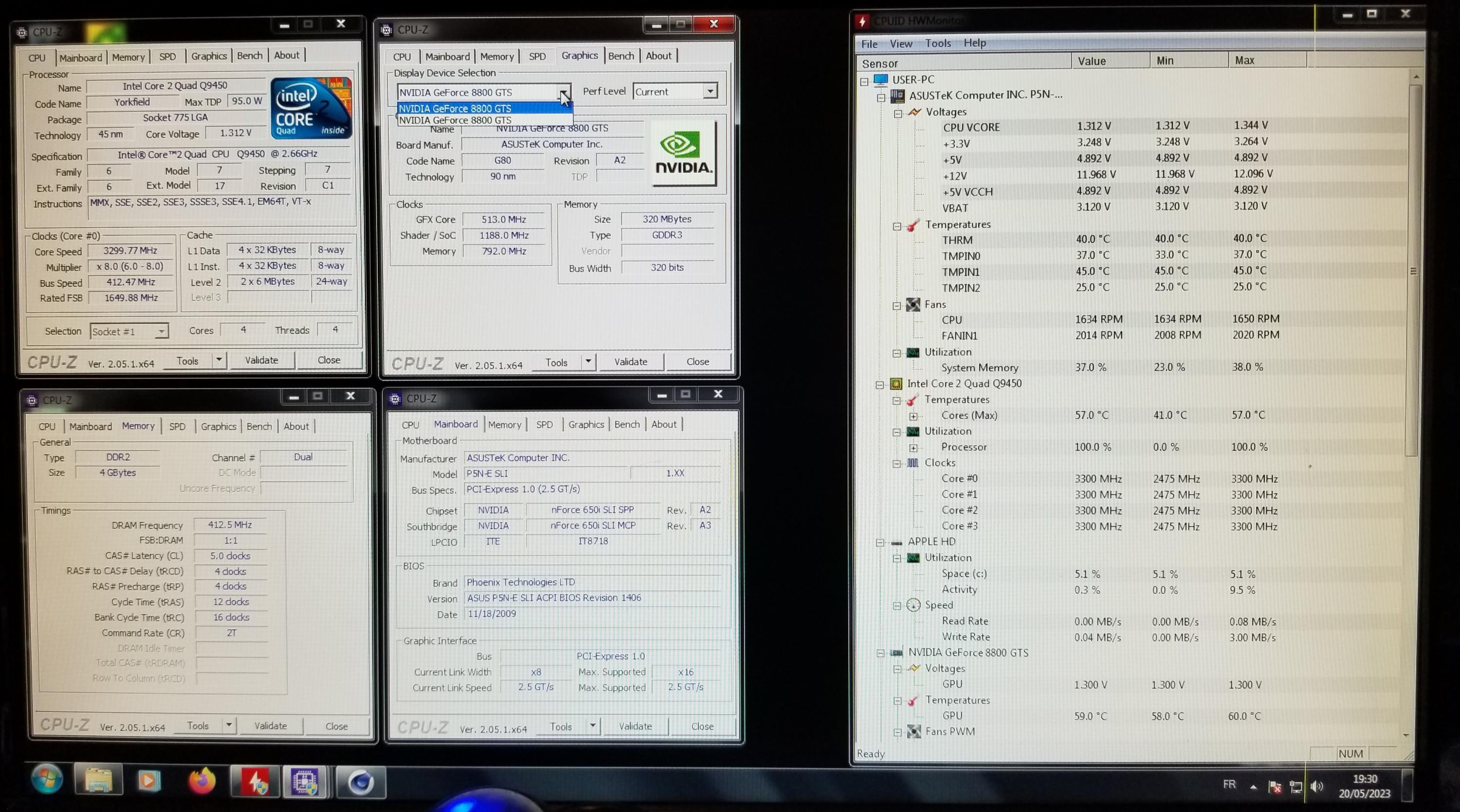Click the volume speaker tray icon
Screen dimensions: 1460x812
point(1316,787)
